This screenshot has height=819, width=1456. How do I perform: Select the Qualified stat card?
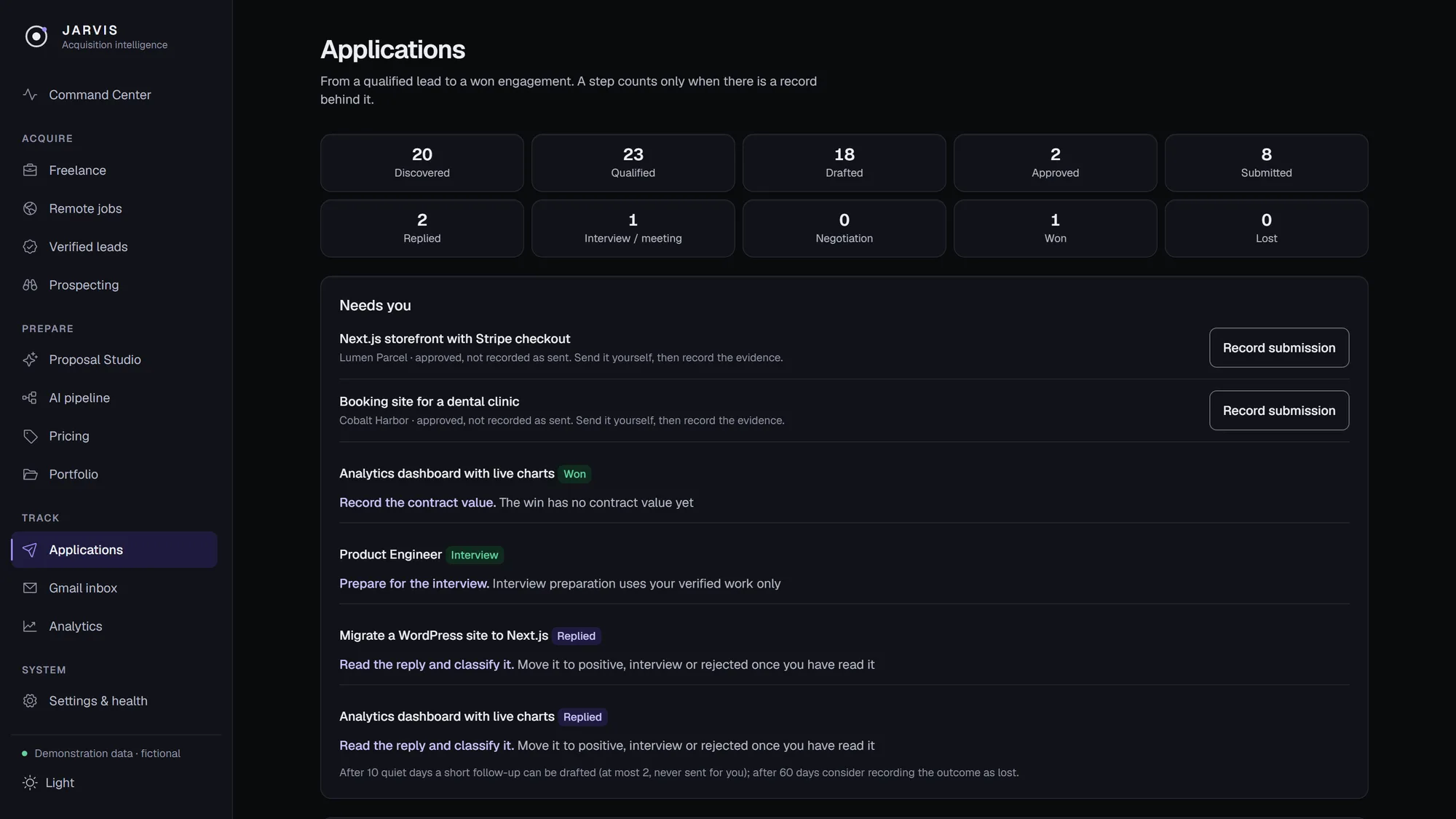click(x=633, y=163)
